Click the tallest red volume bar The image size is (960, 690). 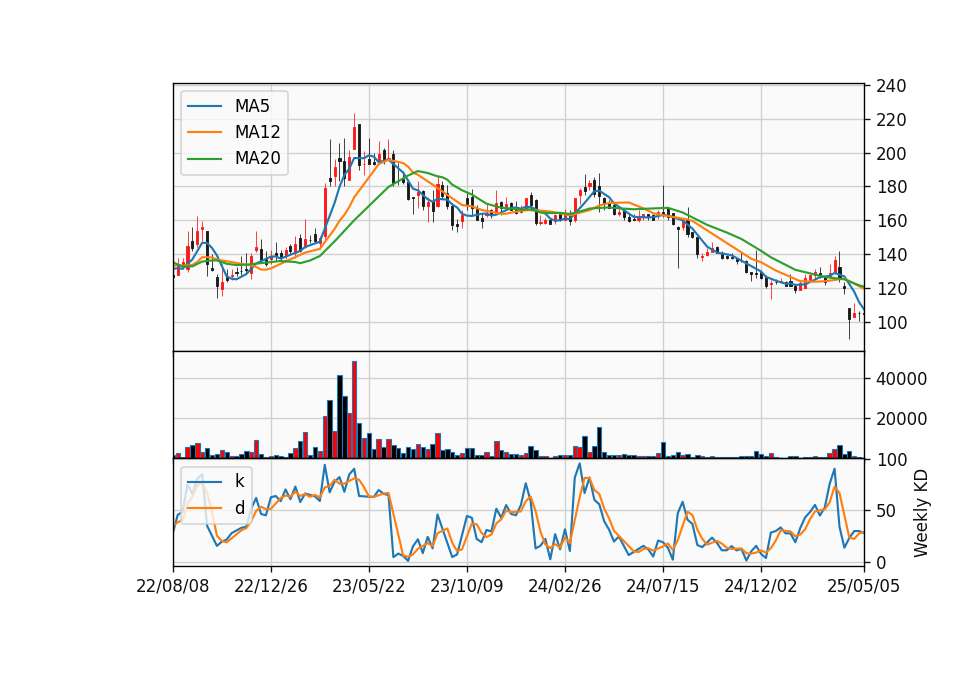pyautogui.click(x=354, y=410)
